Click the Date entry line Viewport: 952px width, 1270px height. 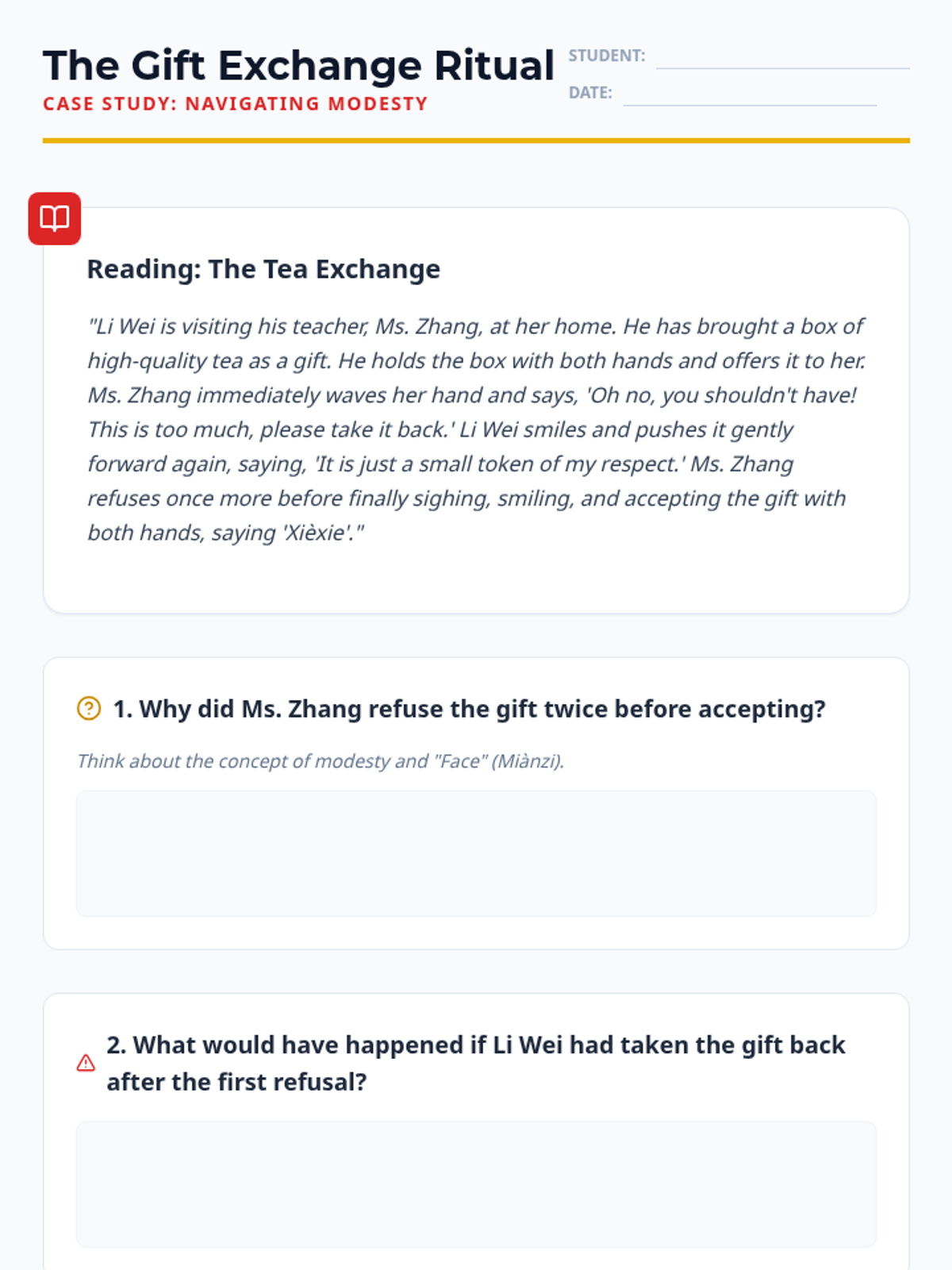click(x=750, y=98)
